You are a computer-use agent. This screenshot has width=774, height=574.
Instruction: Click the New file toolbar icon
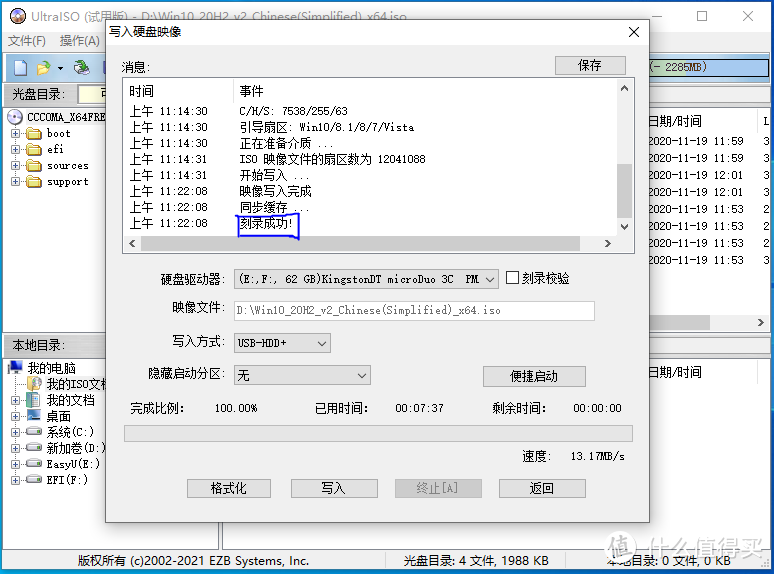pos(20,68)
